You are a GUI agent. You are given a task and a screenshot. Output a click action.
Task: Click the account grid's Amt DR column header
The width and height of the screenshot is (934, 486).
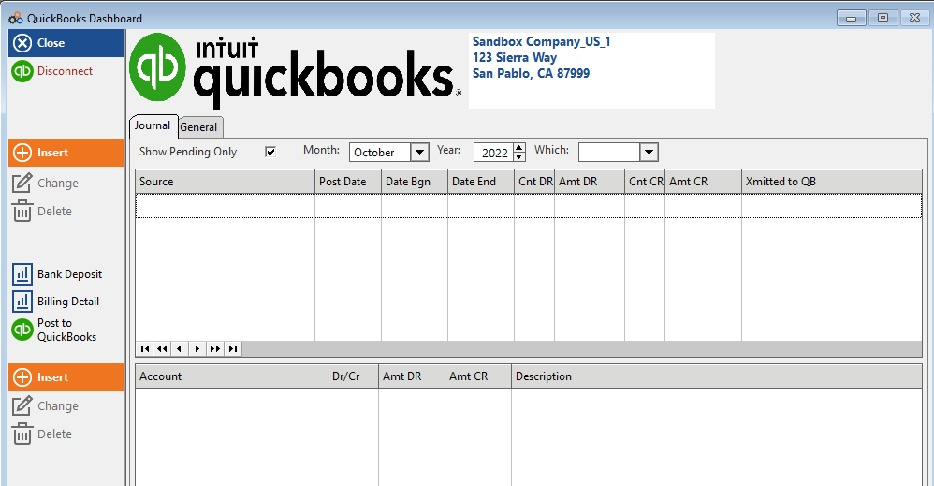coord(402,376)
